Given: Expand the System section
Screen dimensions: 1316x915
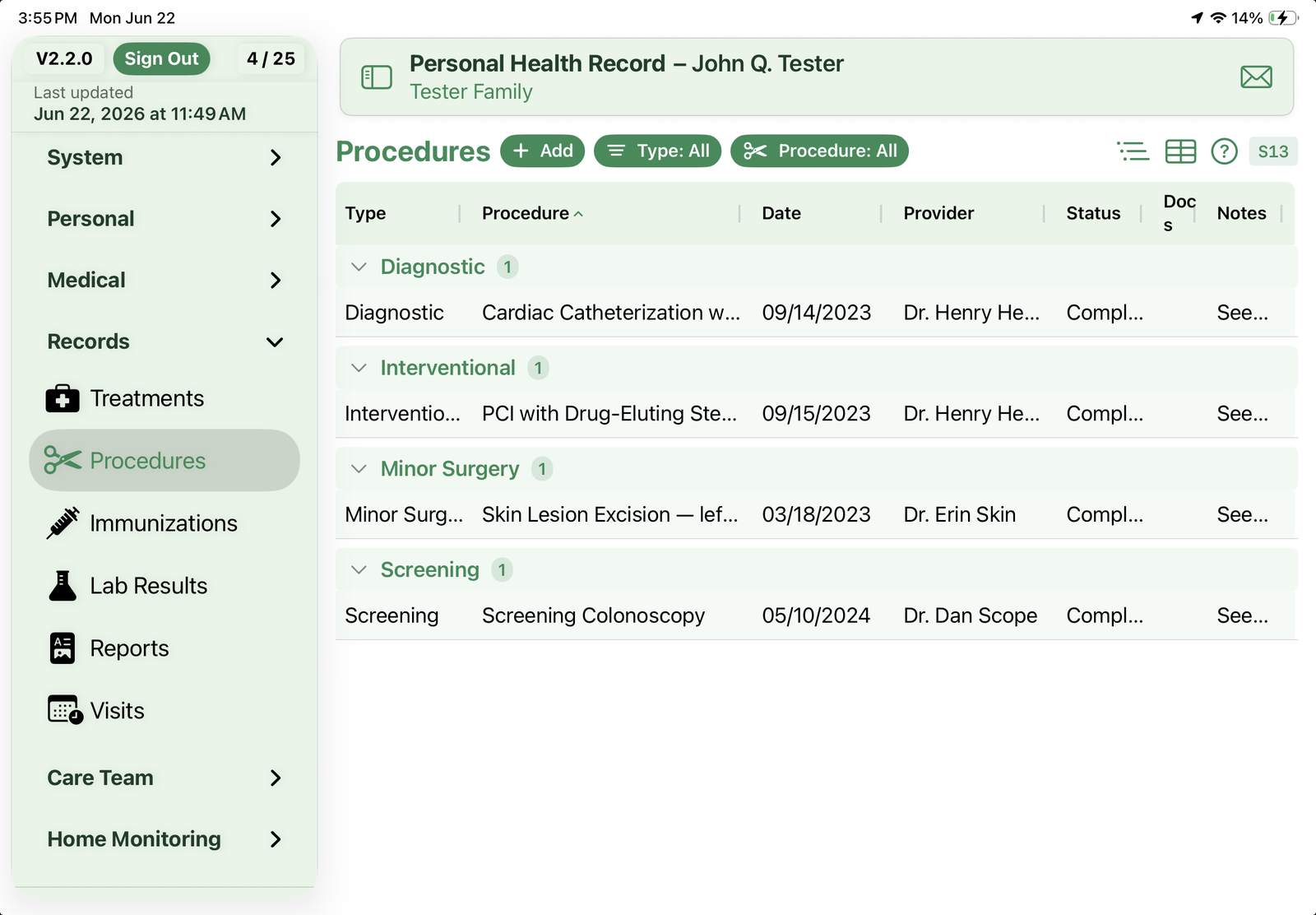Looking at the screenshot, I should (x=164, y=157).
